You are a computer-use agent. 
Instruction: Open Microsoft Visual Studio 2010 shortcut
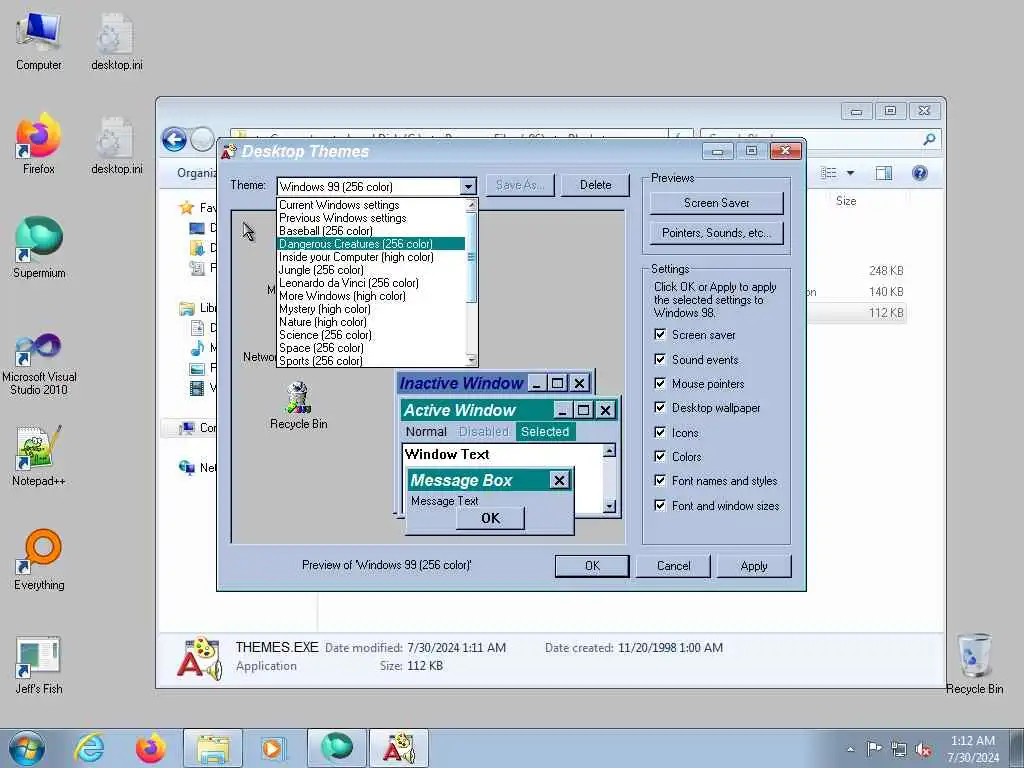[39, 364]
